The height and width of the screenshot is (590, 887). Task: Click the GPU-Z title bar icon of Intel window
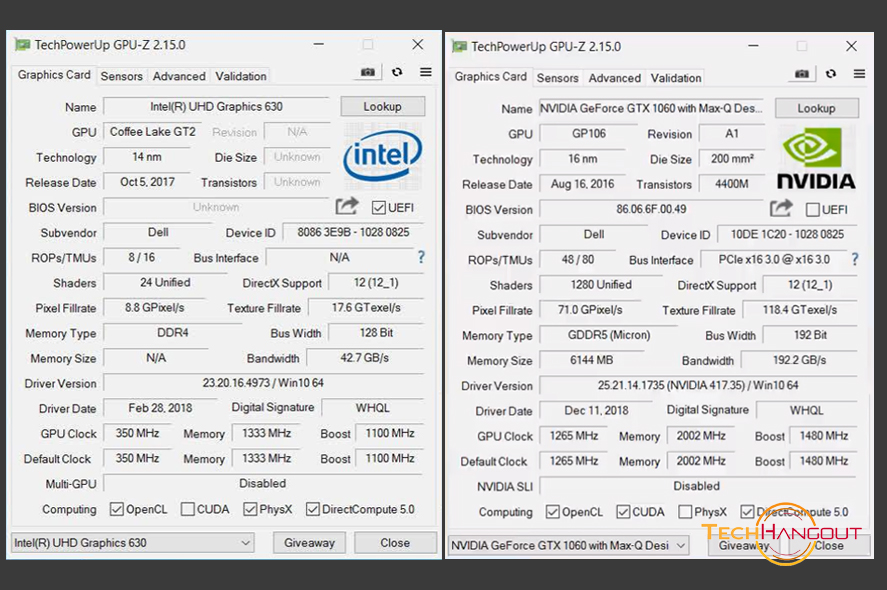[23, 45]
